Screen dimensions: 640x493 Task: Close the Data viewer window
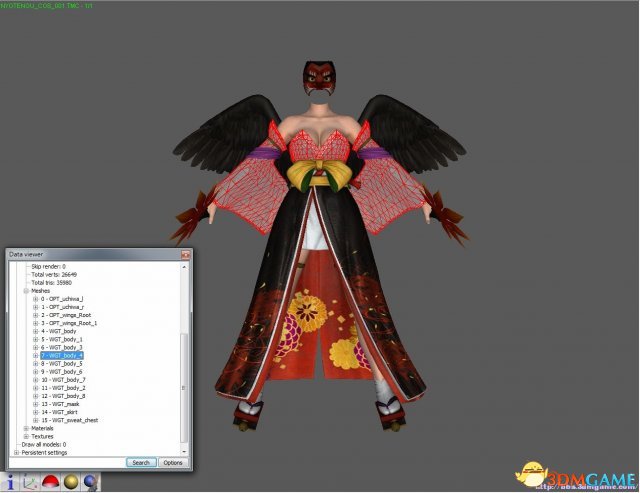click(x=185, y=255)
